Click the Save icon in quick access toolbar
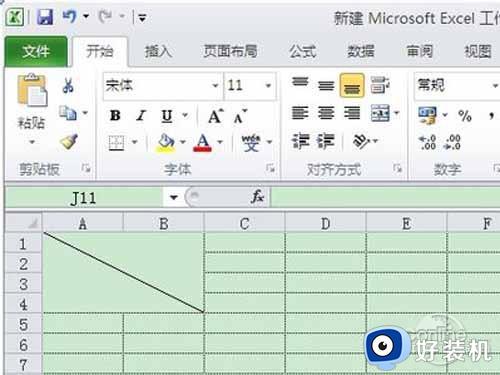 [45, 17]
